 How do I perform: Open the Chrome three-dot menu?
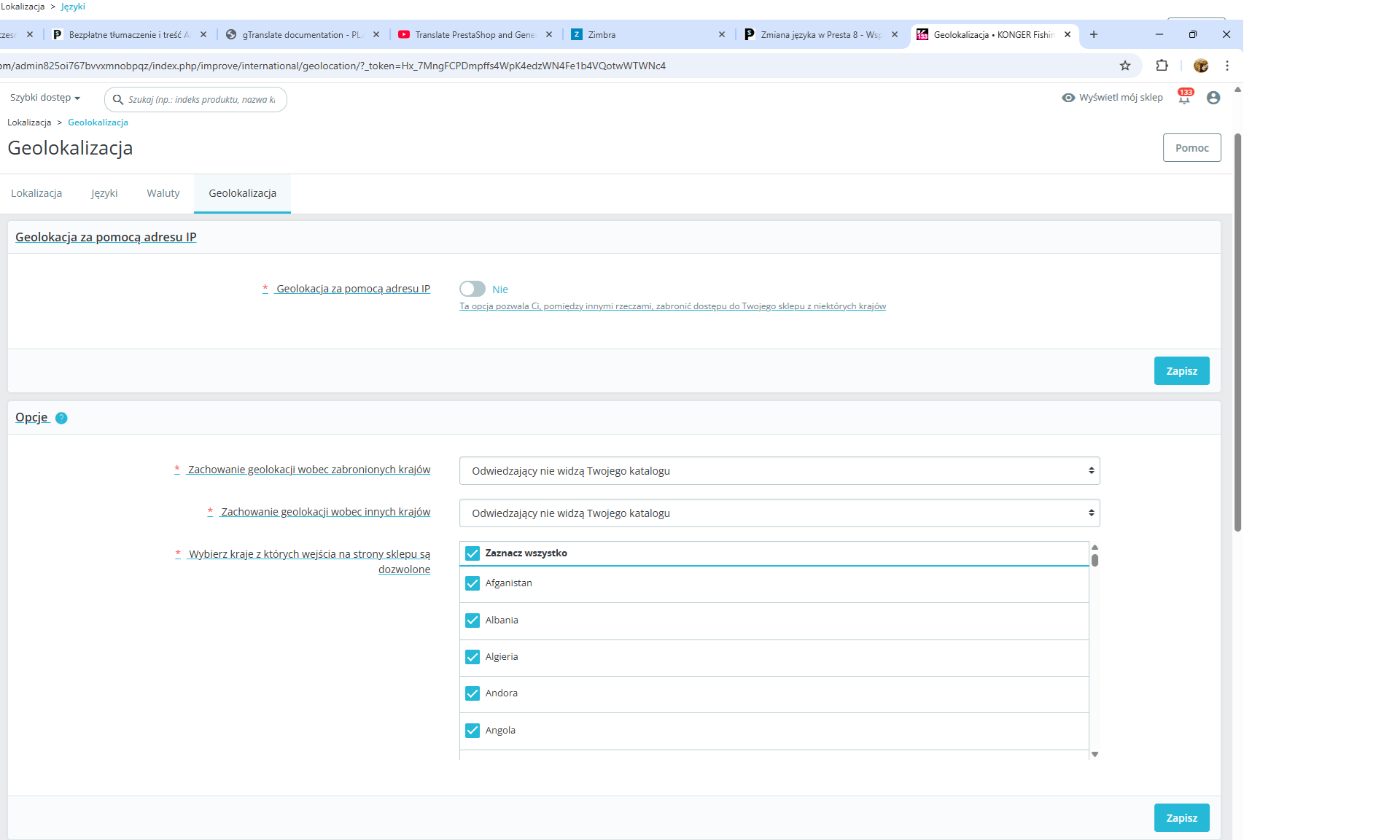pyautogui.click(x=1227, y=66)
